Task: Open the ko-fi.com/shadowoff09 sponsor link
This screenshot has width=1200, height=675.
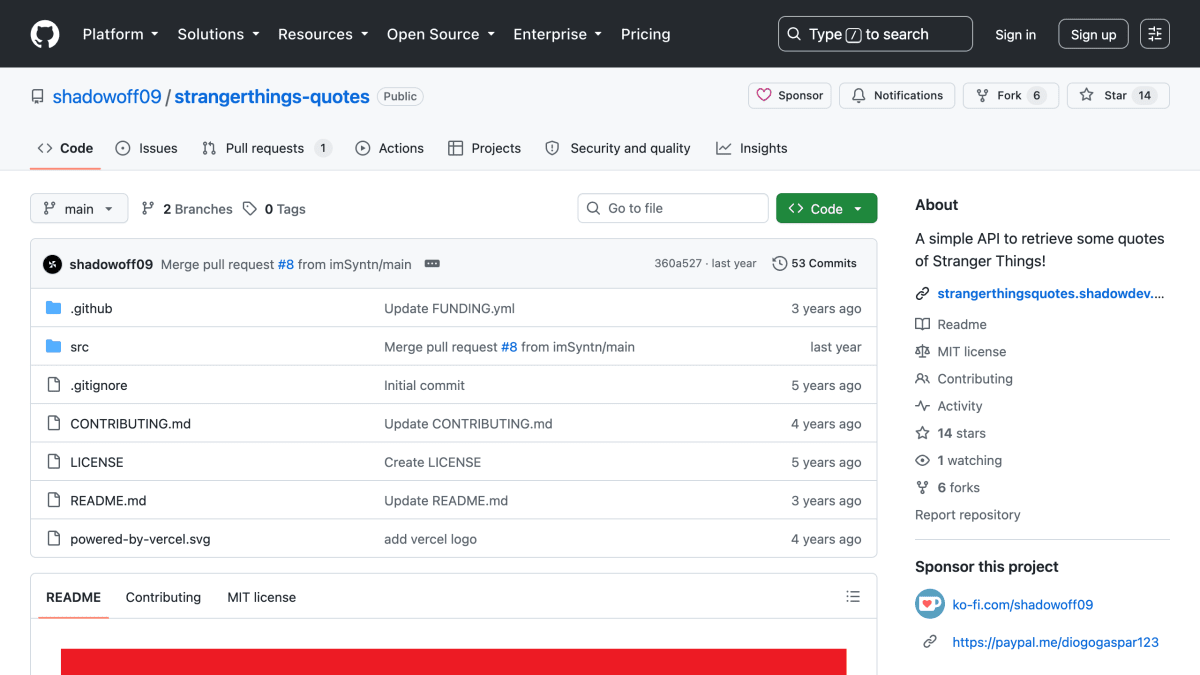Action: click(1023, 604)
